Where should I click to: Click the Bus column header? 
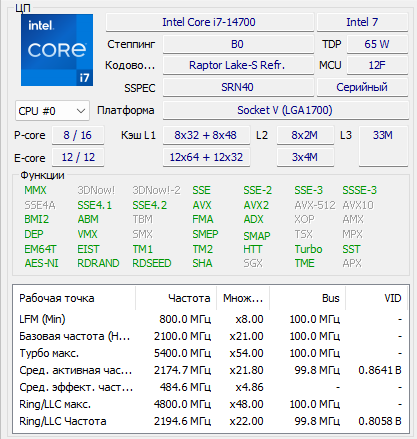(308, 298)
